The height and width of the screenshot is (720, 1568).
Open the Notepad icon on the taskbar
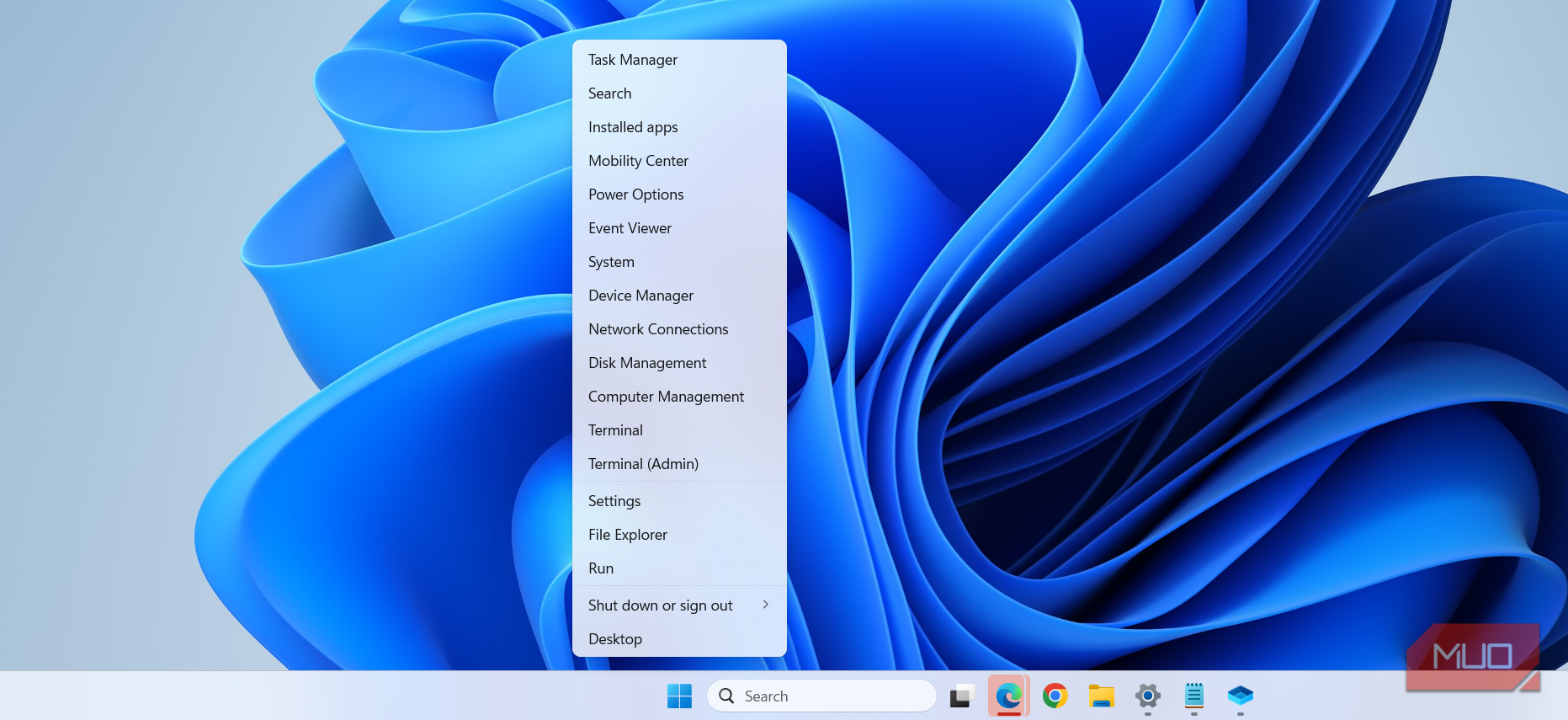[1193, 696]
